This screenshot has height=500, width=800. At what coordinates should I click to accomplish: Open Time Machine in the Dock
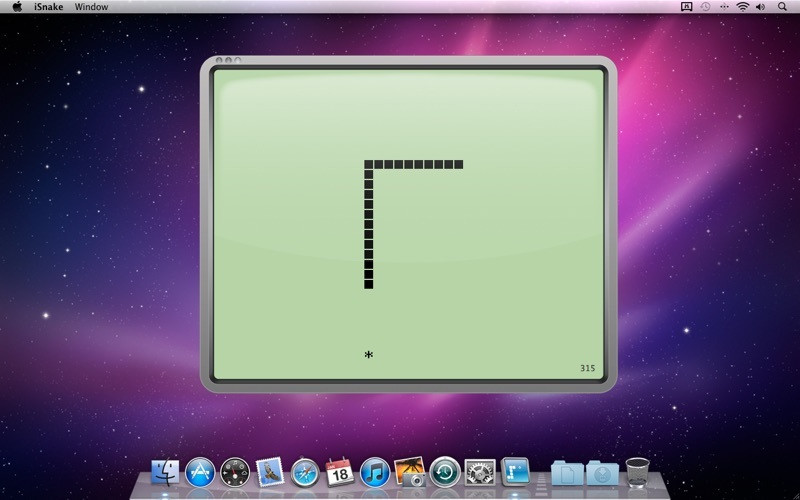click(445, 472)
